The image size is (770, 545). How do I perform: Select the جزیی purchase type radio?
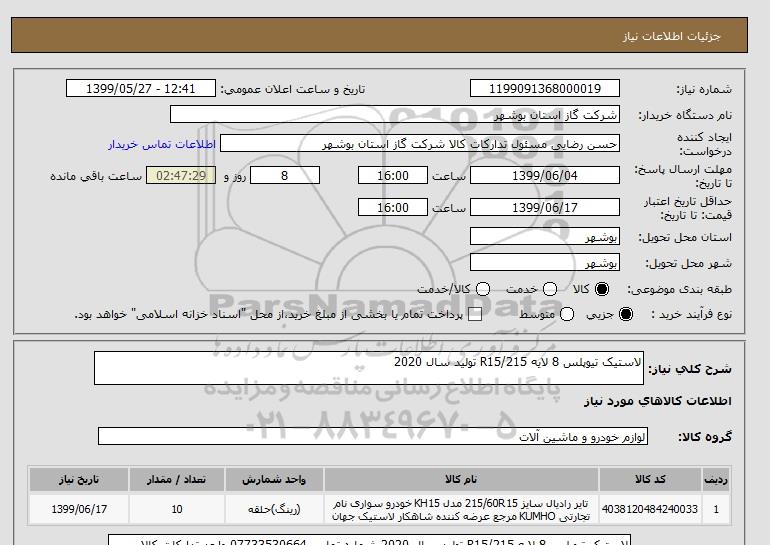(626, 314)
